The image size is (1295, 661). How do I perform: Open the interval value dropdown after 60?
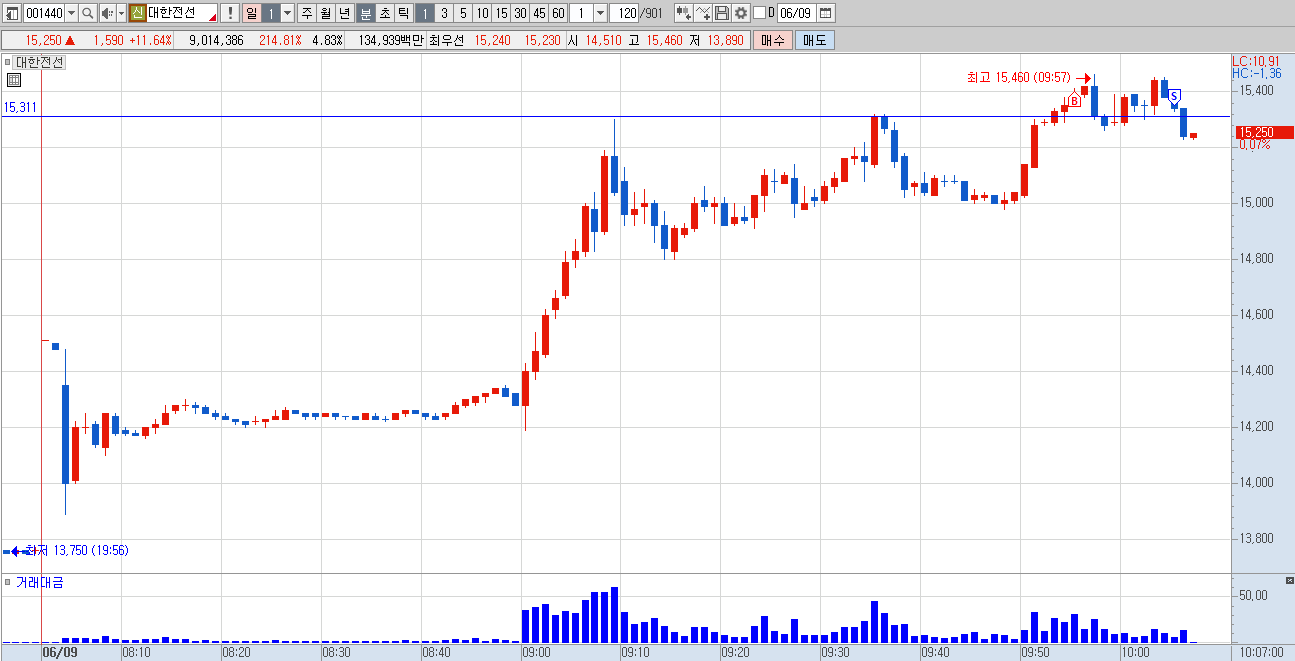pyautogui.click(x=600, y=13)
